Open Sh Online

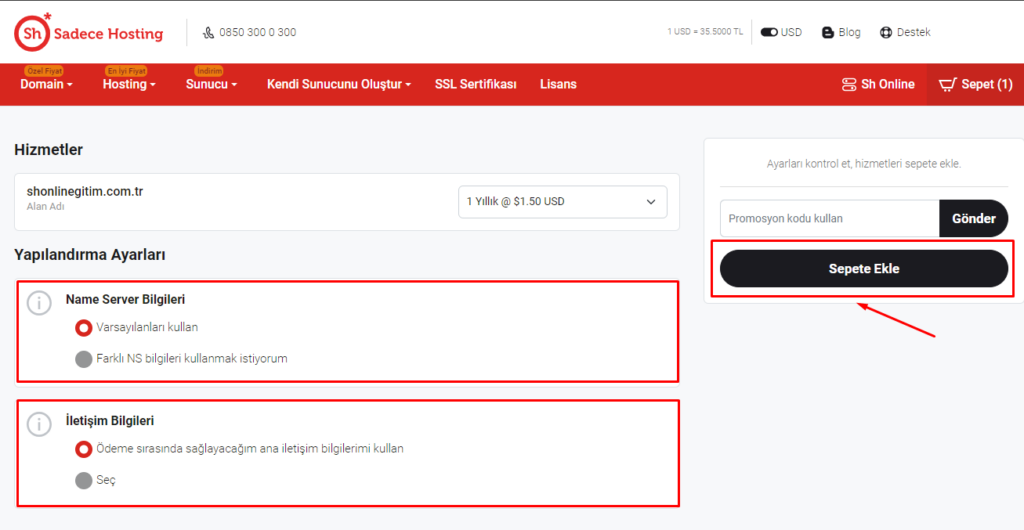click(888, 84)
